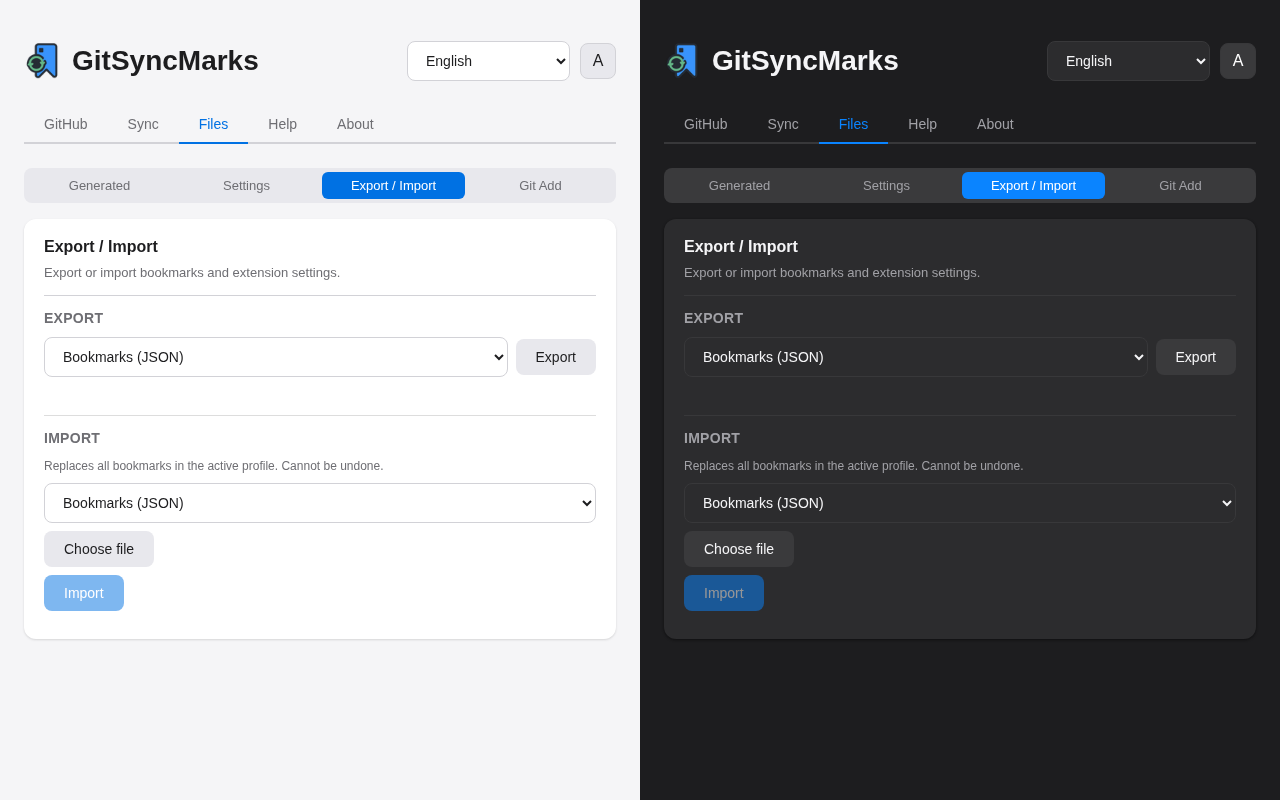Switch to the GitHub tab in the light panel
The image size is (1280, 800).
pos(66,124)
